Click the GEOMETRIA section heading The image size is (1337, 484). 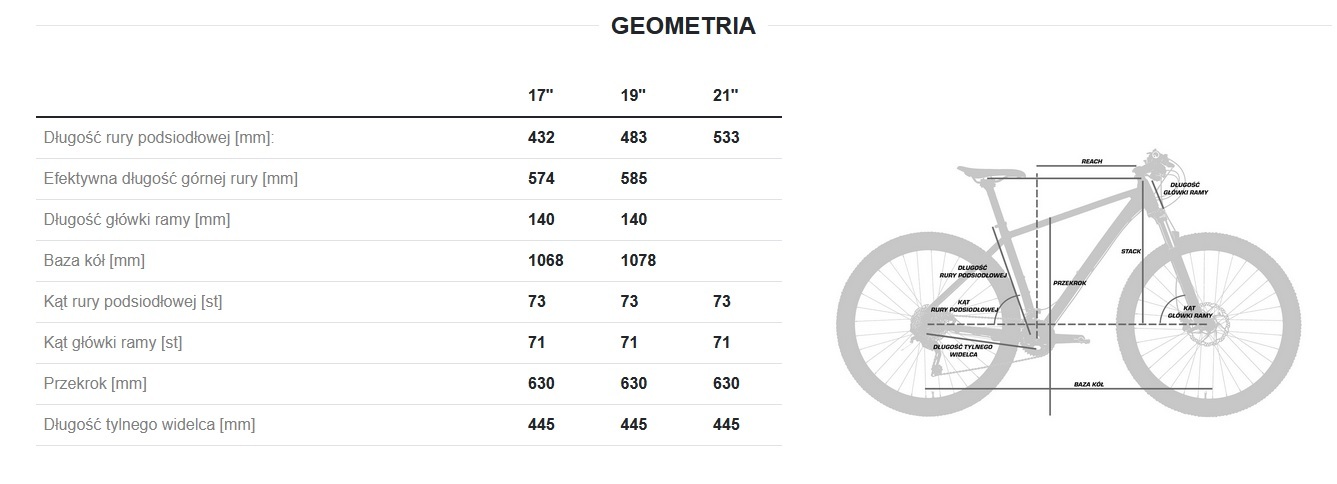click(683, 27)
